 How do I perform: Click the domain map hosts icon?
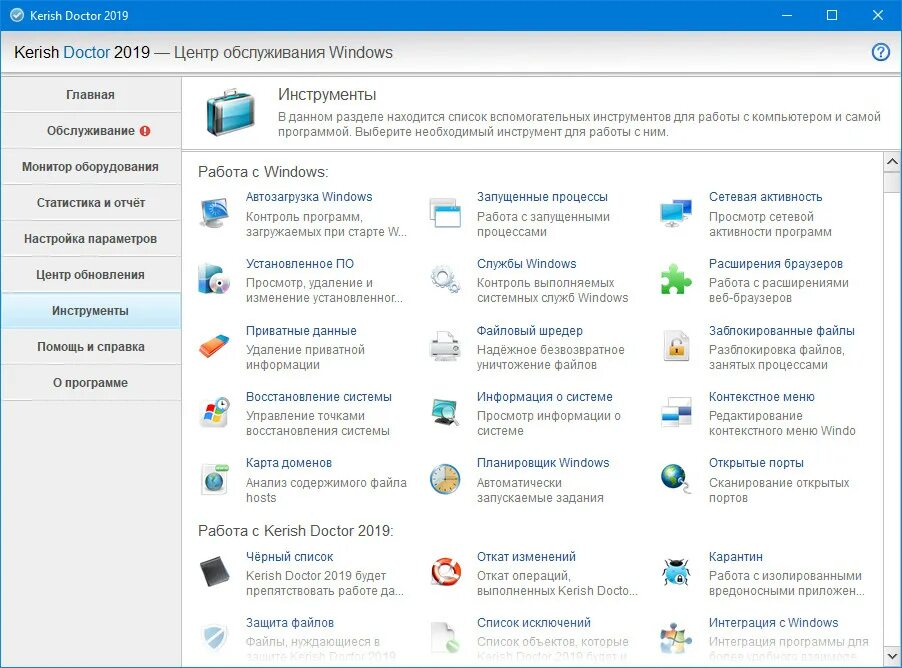coord(215,479)
